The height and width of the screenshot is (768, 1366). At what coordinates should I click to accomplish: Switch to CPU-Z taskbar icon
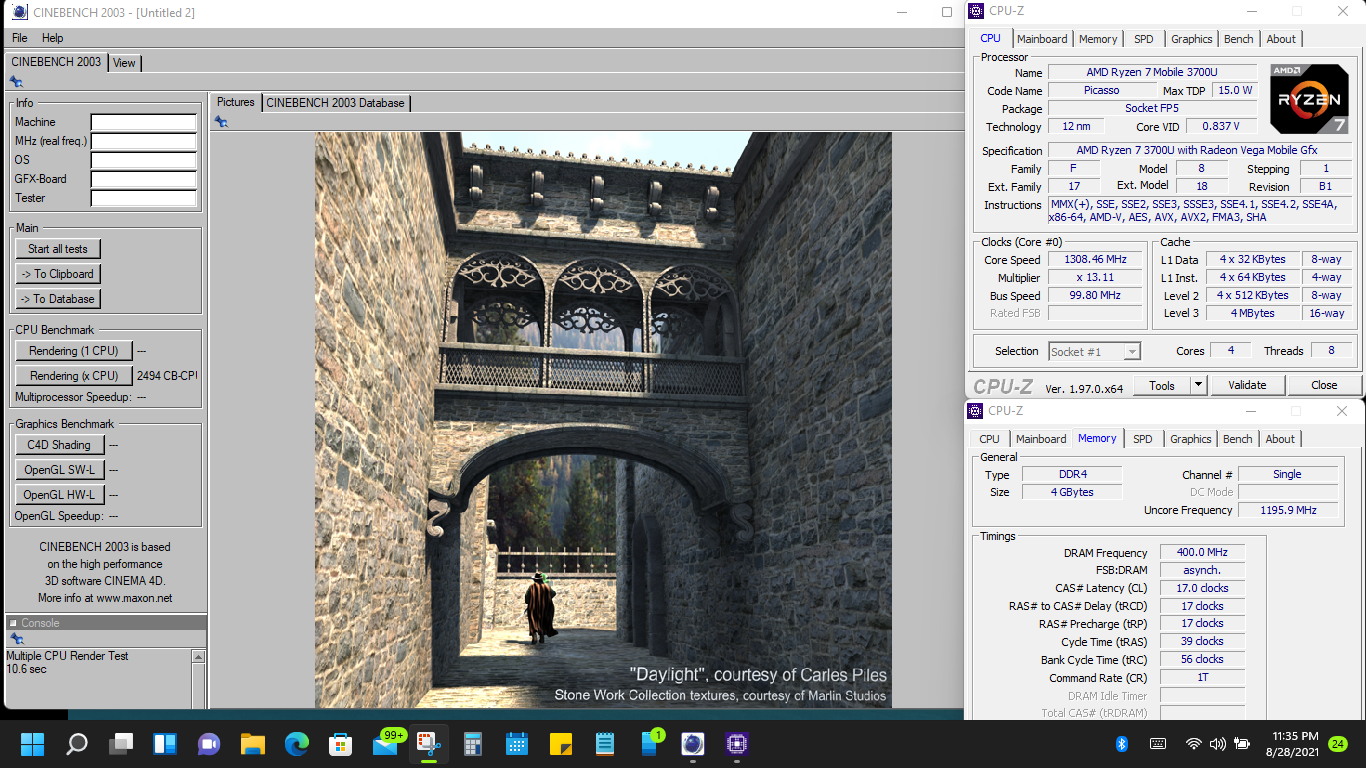pyautogui.click(x=738, y=744)
